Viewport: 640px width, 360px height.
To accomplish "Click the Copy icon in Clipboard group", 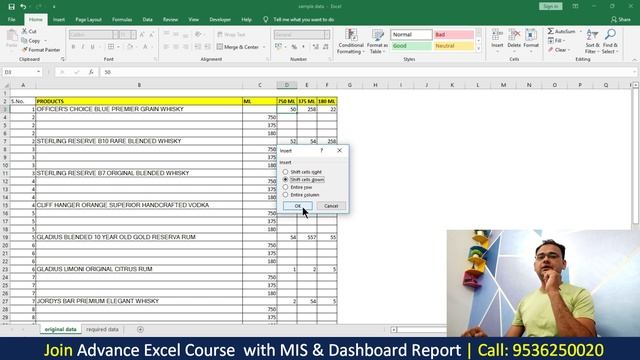I will coord(24,40).
